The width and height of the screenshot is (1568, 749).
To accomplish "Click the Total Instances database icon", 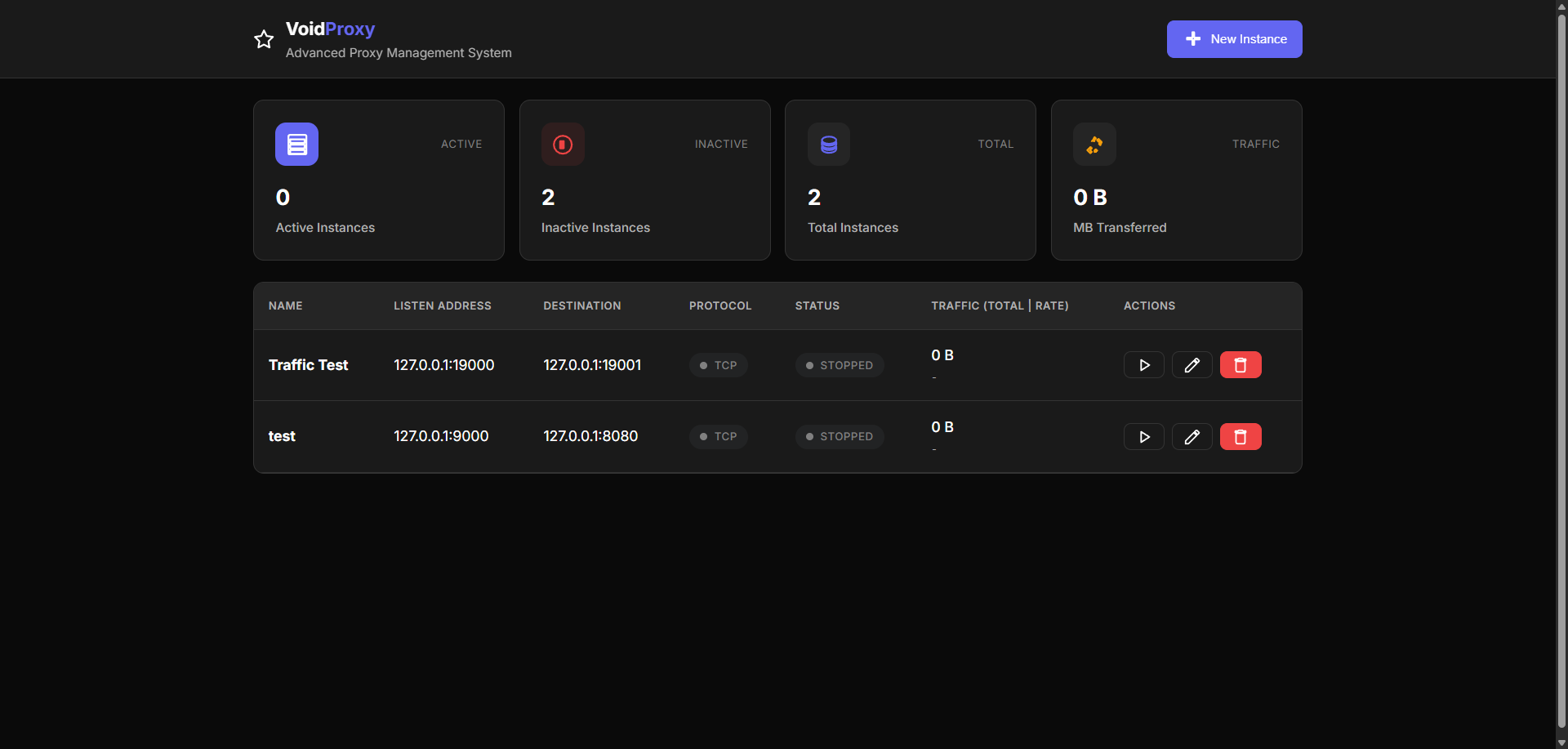I will (828, 144).
